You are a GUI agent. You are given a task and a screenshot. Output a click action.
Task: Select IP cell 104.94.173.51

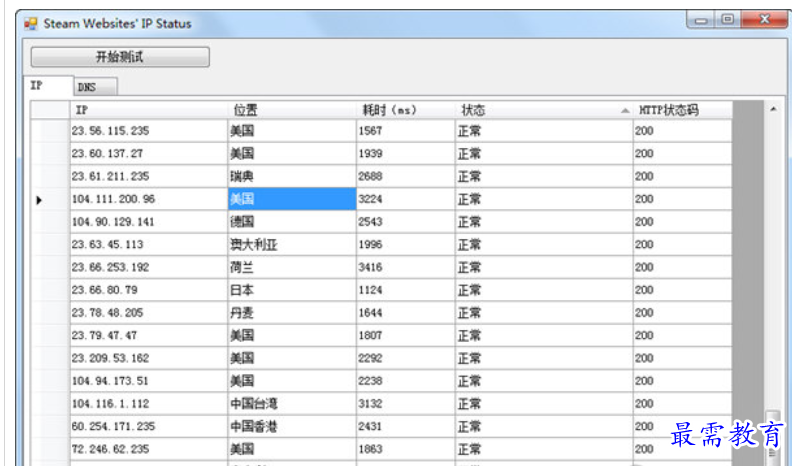click(x=148, y=381)
